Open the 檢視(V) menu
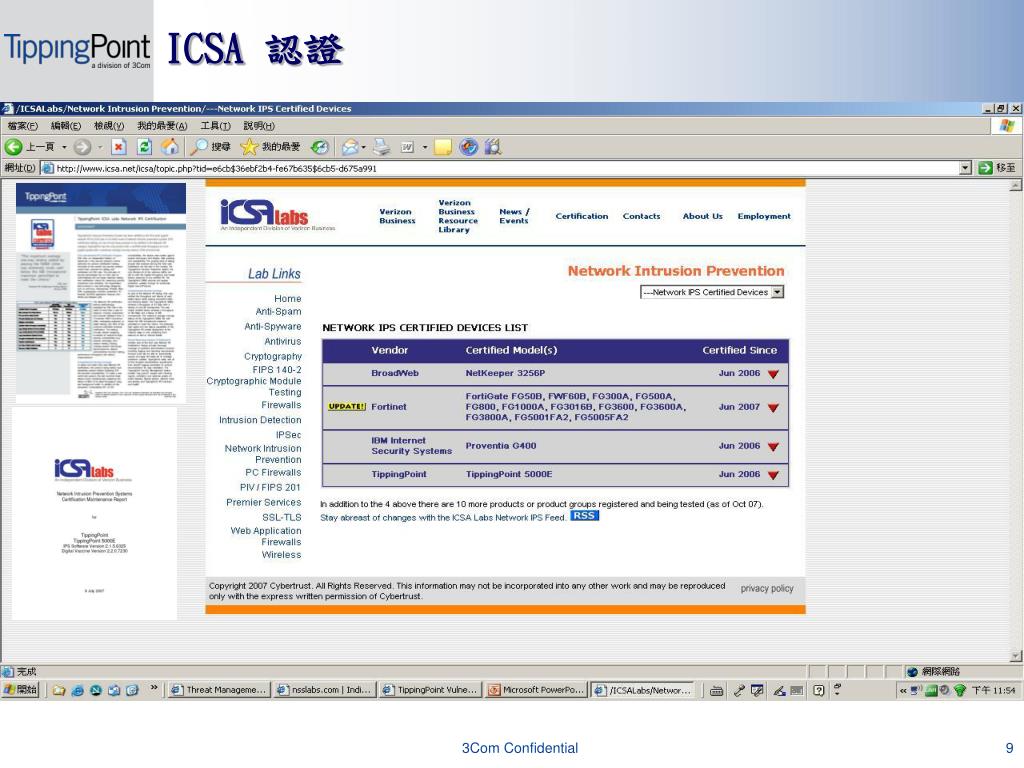This screenshot has width=1024, height=768. click(109, 126)
